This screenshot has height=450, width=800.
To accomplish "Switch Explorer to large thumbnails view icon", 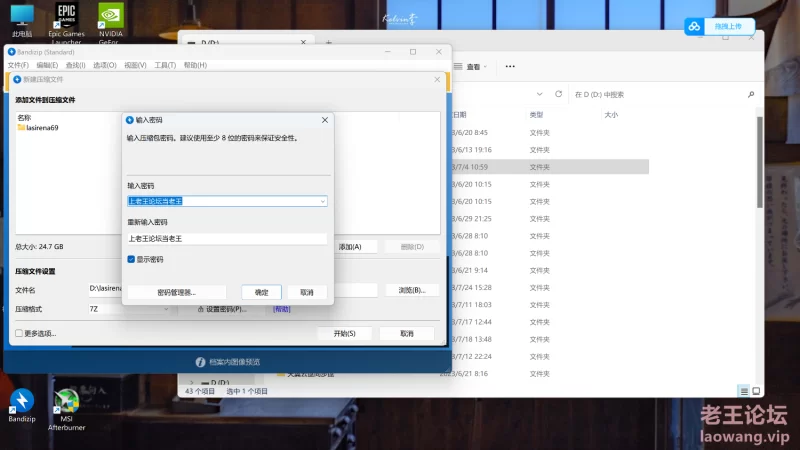I will 756,390.
